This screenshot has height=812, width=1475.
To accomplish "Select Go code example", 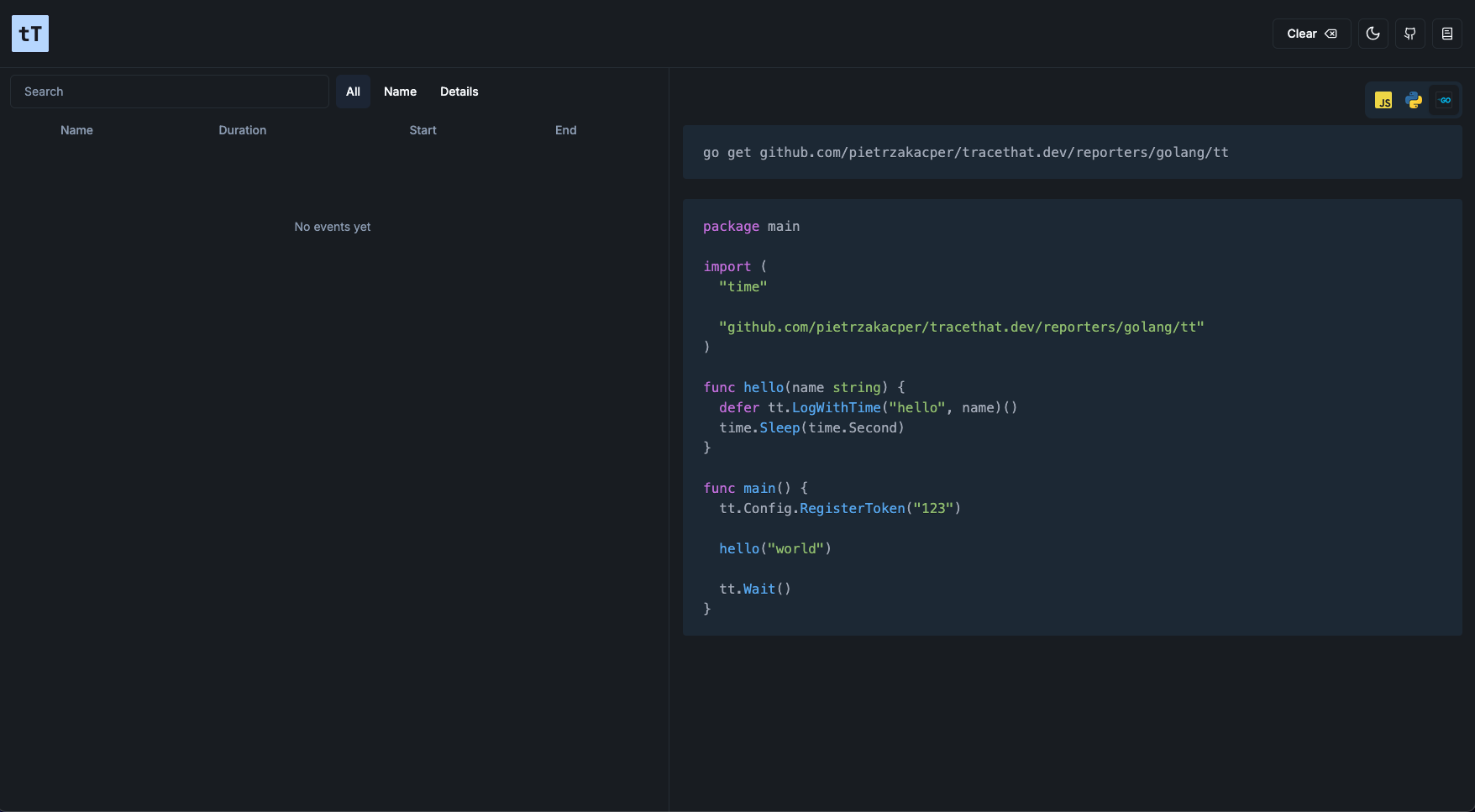I will click(x=1445, y=101).
